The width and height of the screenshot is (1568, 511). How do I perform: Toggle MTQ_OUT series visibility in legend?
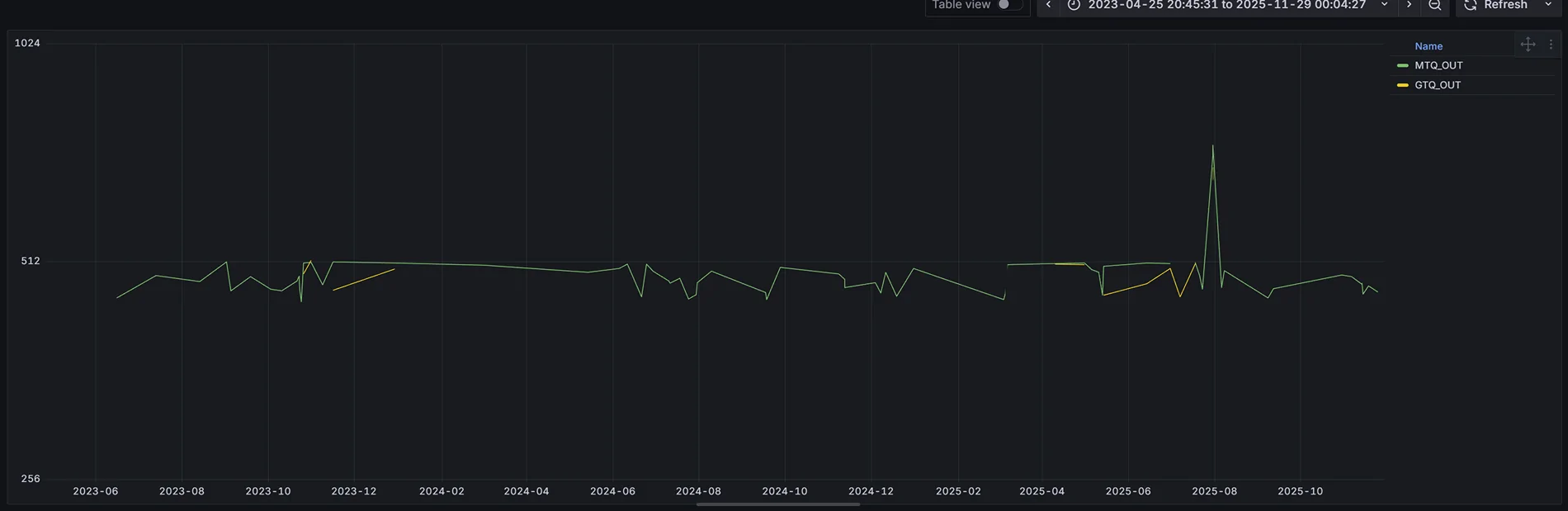tap(1438, 65)
